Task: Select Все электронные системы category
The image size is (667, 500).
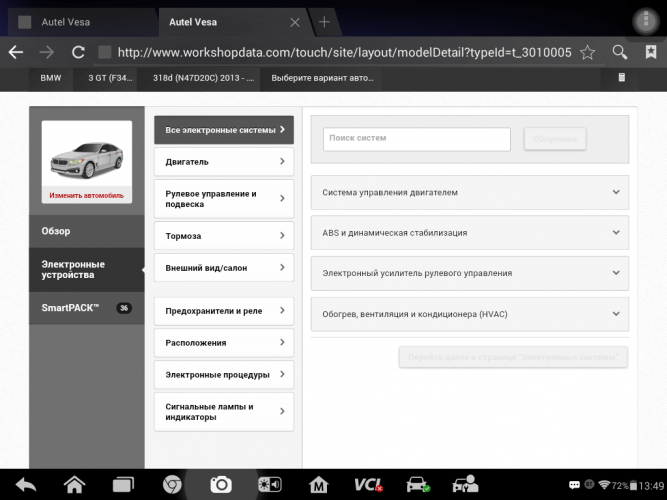Action: tap(224, 130)
